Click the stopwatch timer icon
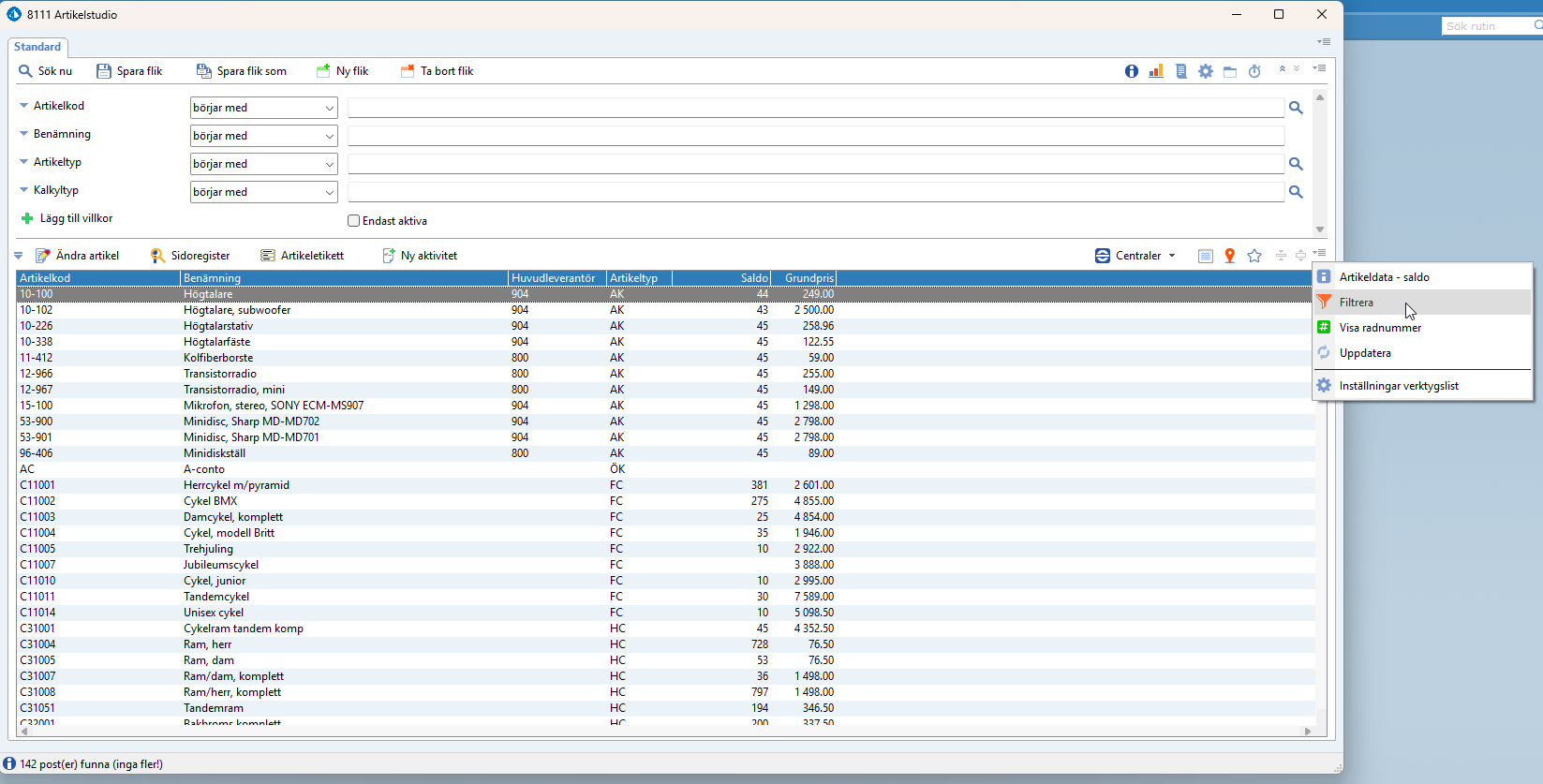This screenshot has height=784, width=1543. [1254, 71]
